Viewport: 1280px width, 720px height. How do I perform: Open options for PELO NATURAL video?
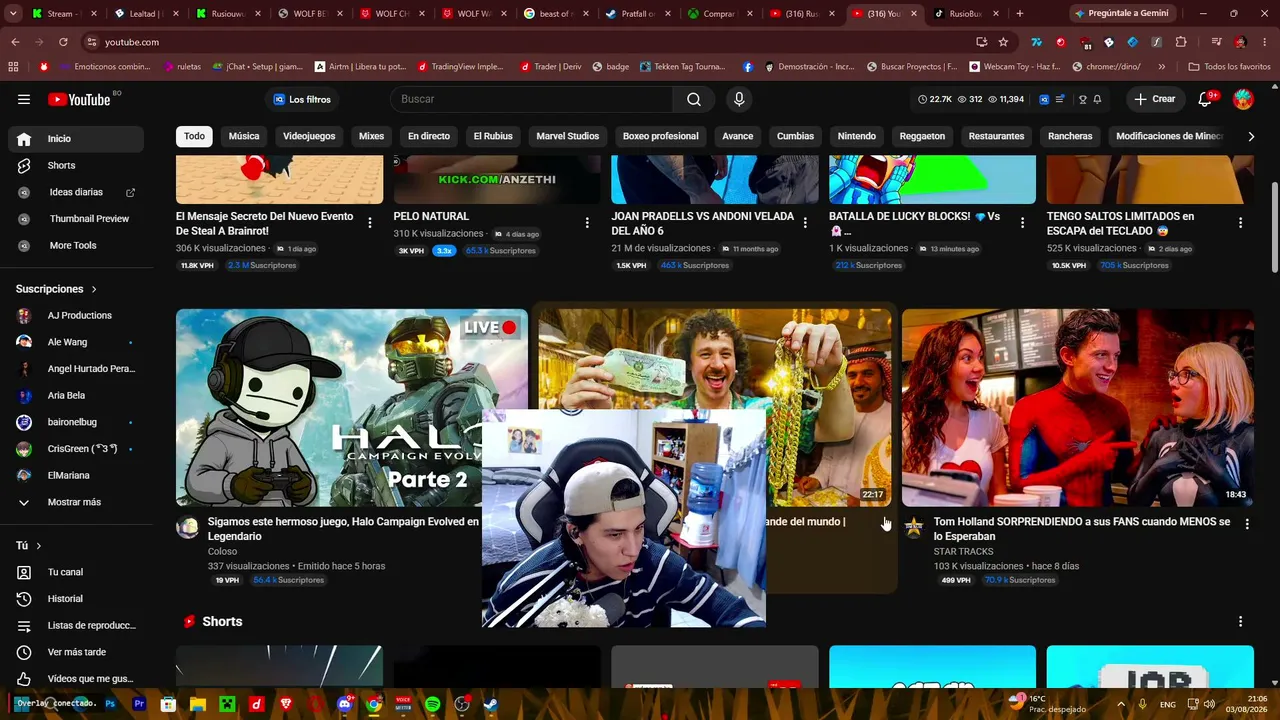[x=587, y=223]
